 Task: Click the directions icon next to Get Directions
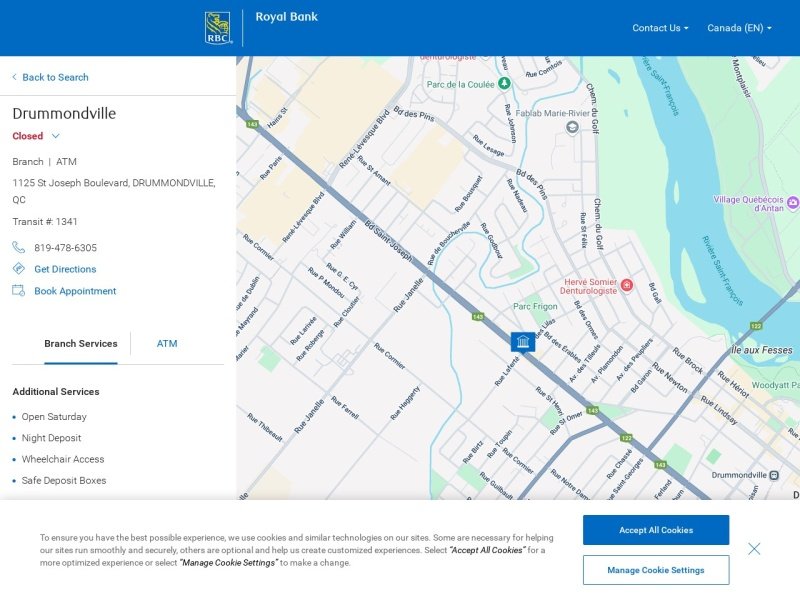pos(18,269)
